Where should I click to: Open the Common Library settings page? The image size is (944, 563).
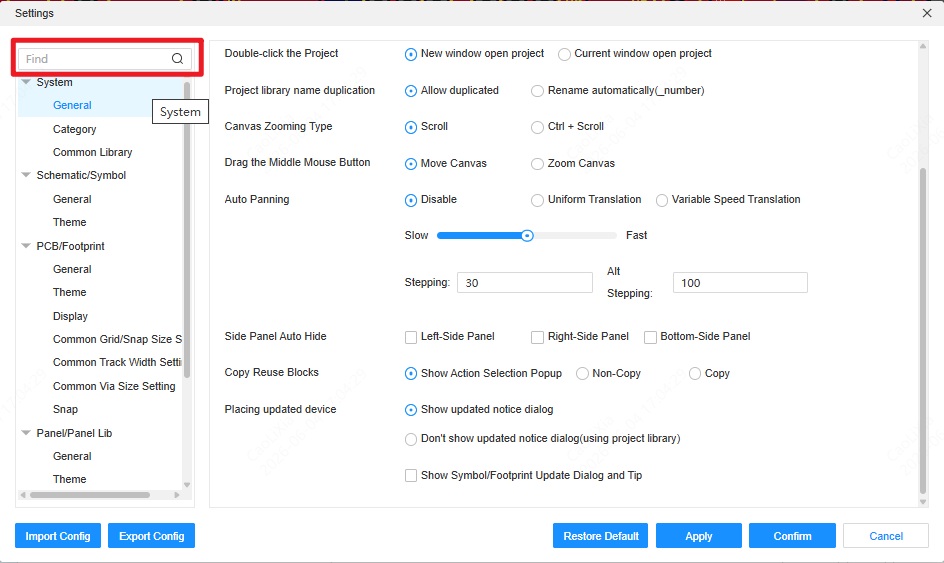(x=92, y=152)
